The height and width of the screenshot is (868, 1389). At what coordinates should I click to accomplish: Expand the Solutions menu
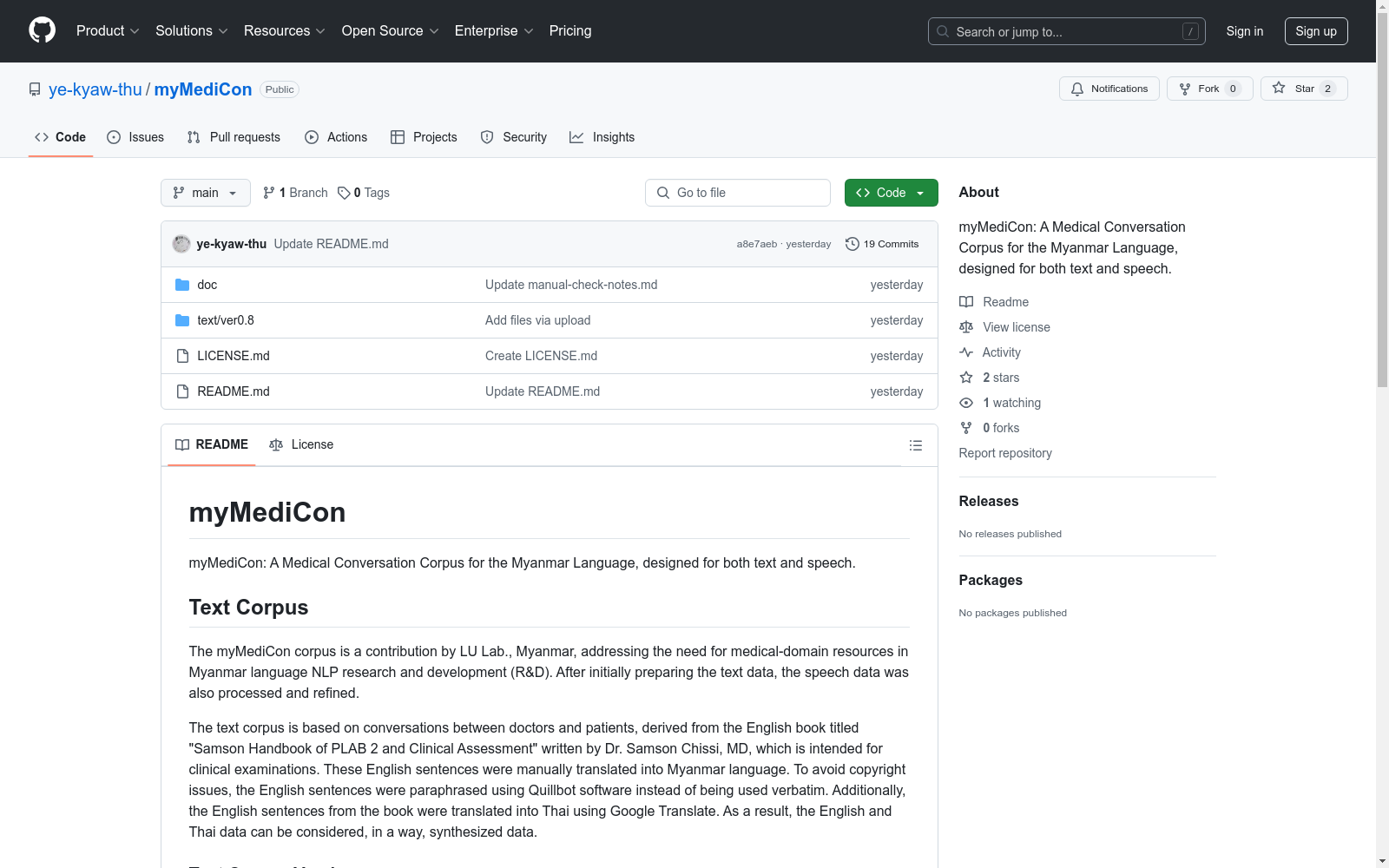pos(192,30)
